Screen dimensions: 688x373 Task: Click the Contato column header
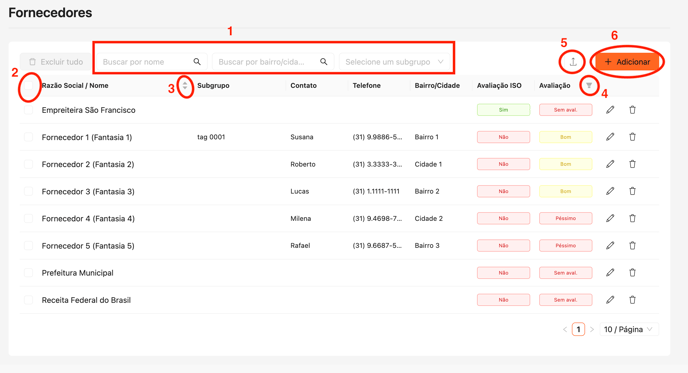click(304, 86)
